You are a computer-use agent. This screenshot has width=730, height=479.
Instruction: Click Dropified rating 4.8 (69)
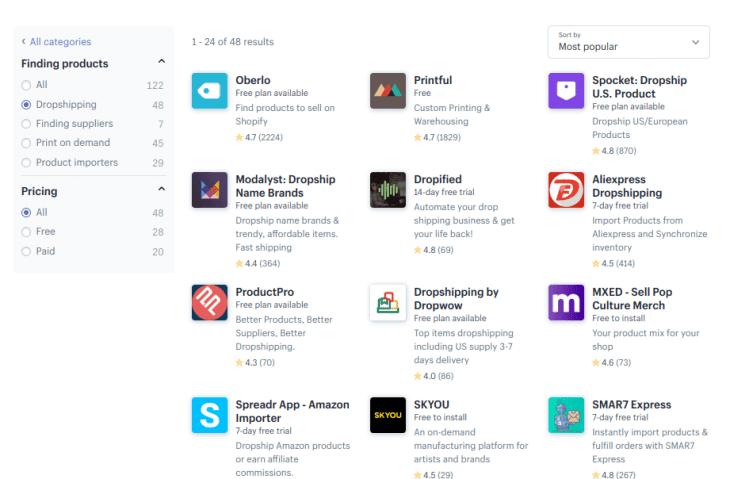(433, 250)
